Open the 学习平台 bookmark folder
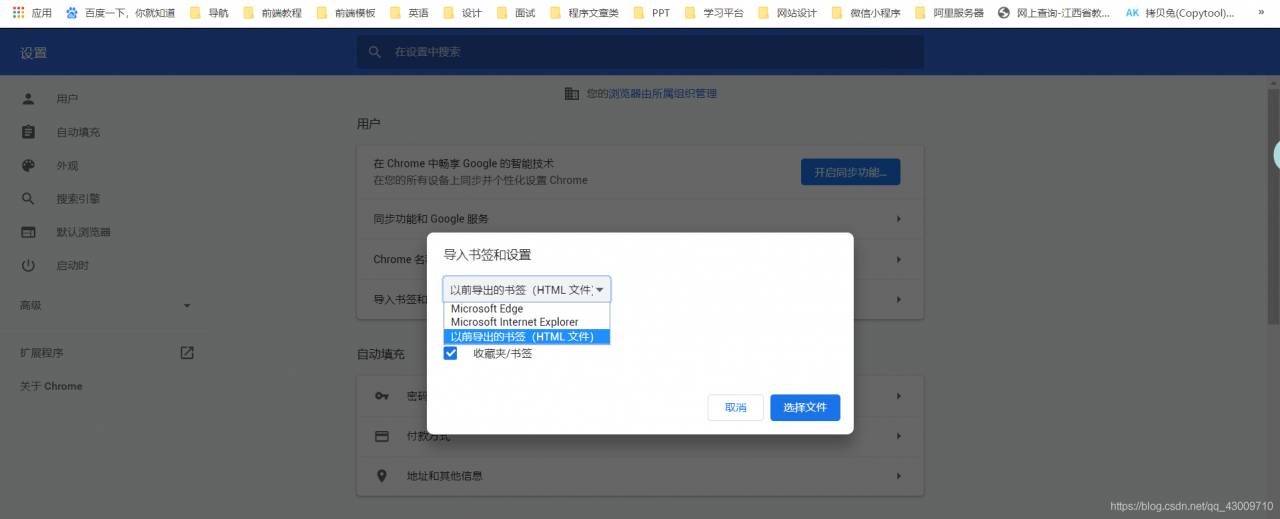1280x519 pixels. coord(713,13)
